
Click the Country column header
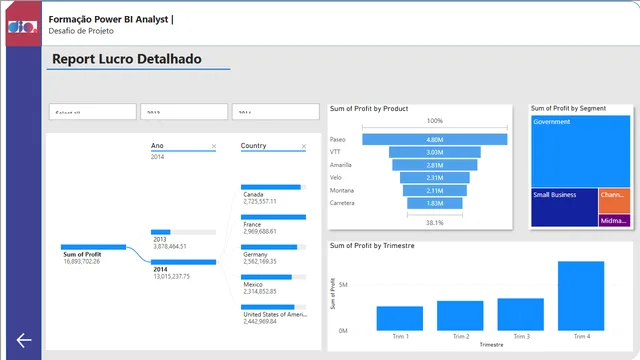click(253, 146)
